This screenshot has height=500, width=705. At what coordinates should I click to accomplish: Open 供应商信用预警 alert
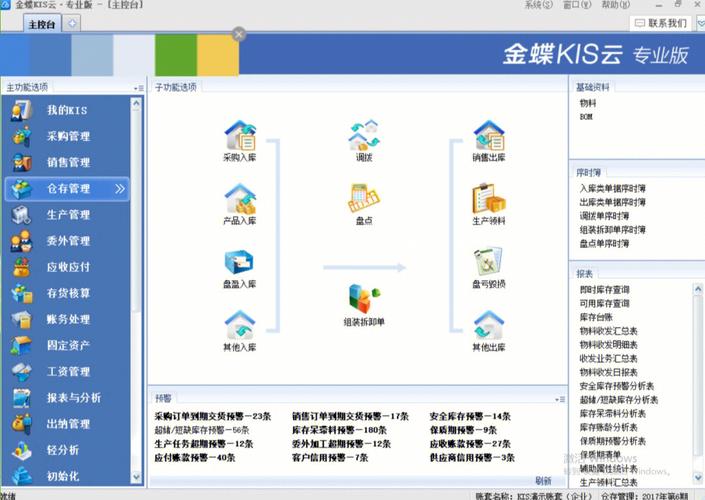[x=472, y=458]
